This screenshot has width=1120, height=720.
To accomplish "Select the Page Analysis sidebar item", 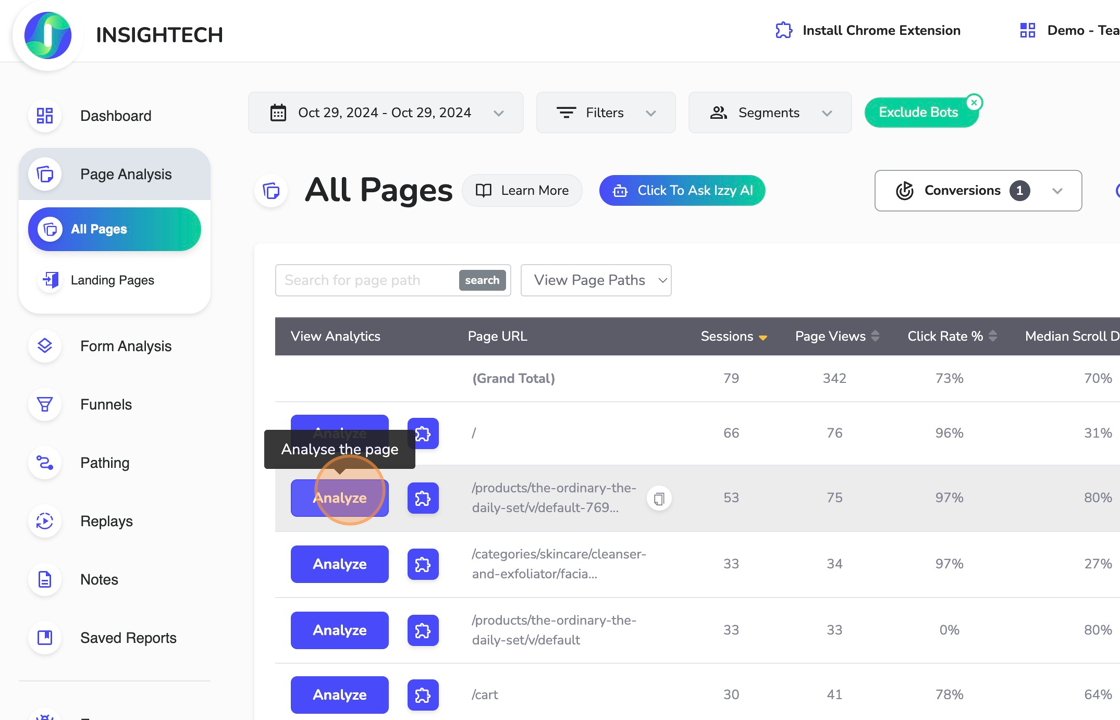I will [x=115, y=174].
